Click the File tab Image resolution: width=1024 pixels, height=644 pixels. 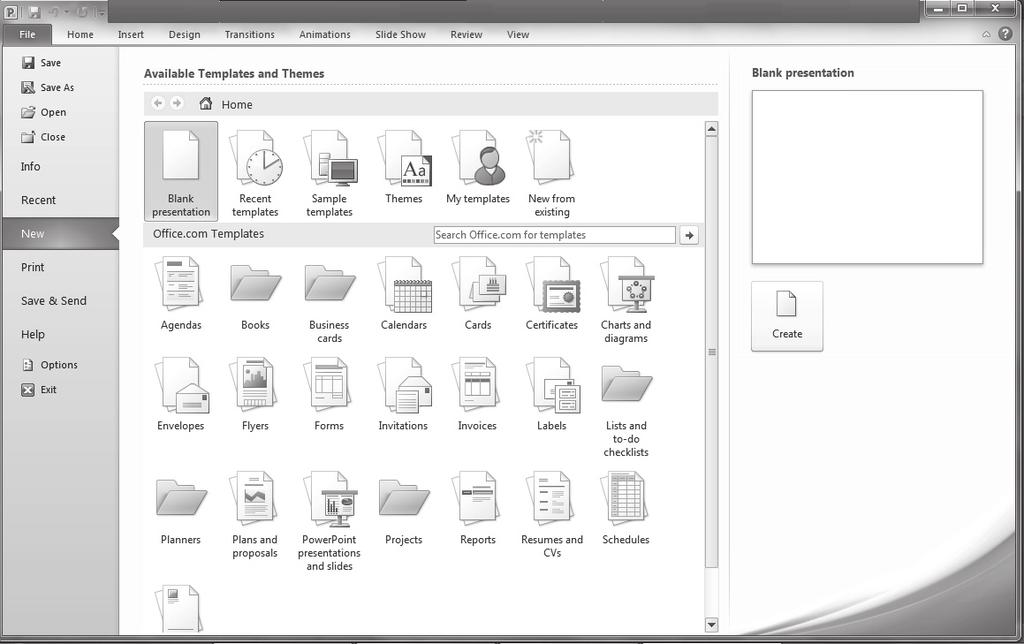coord(27,35)
